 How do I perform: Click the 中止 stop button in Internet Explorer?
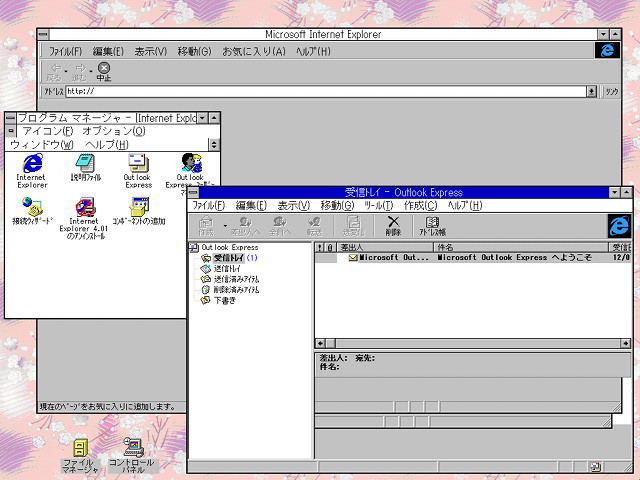click(x=104, y=72)
